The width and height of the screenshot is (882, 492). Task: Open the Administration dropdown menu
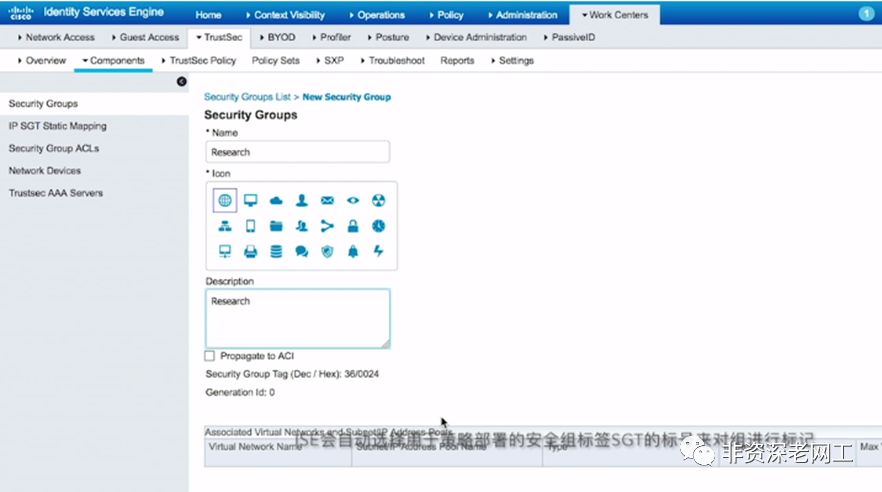click(x=523, y=15)
